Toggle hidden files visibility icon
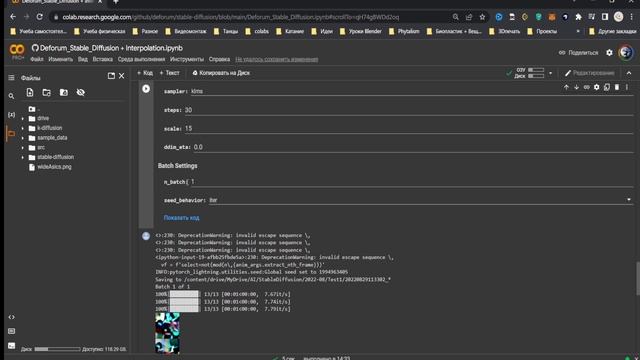 [81, 93]
